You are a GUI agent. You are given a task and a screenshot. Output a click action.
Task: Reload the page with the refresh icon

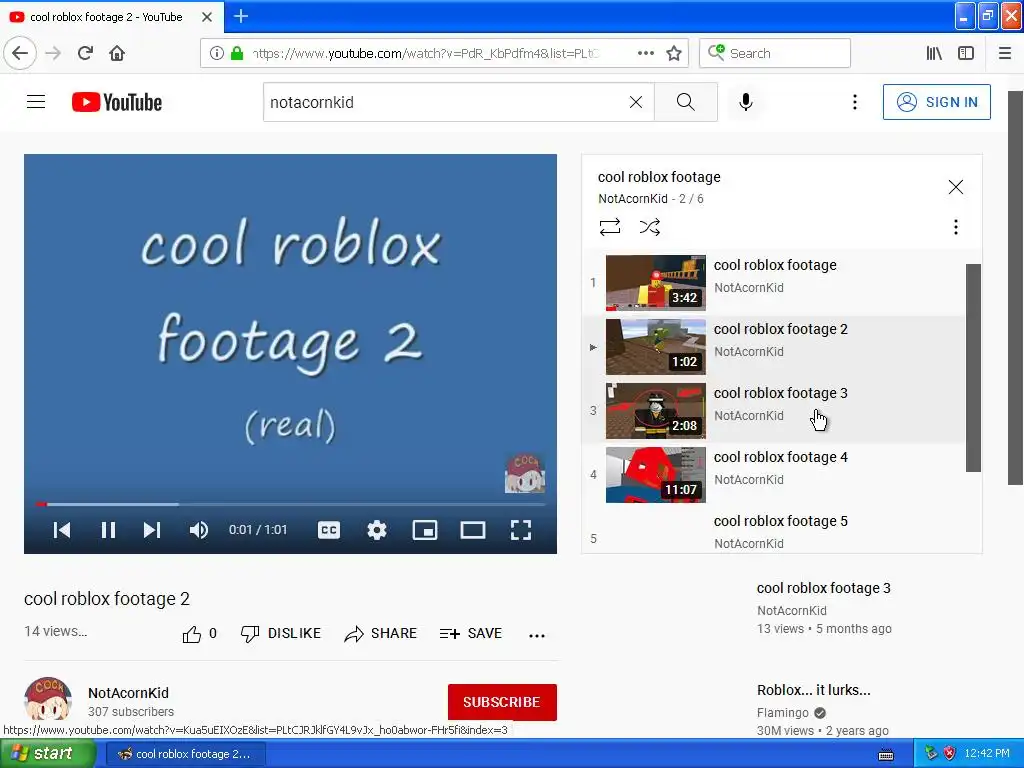point(85,53)
